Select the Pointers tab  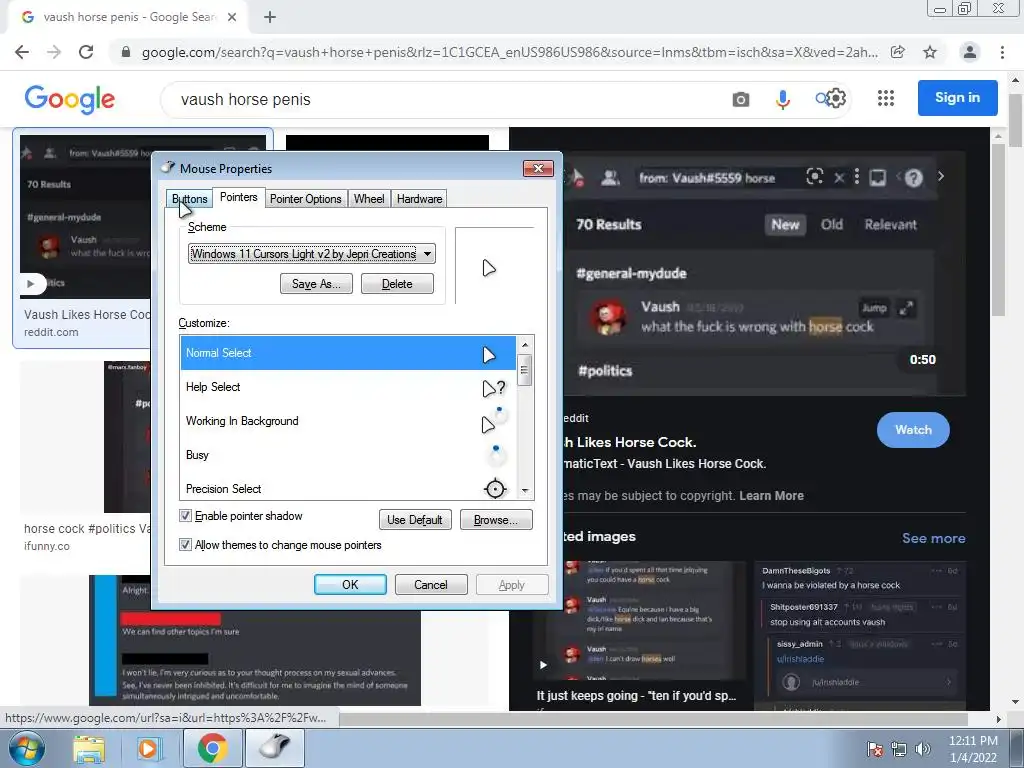pyautogui.click(x=238, y=197)
